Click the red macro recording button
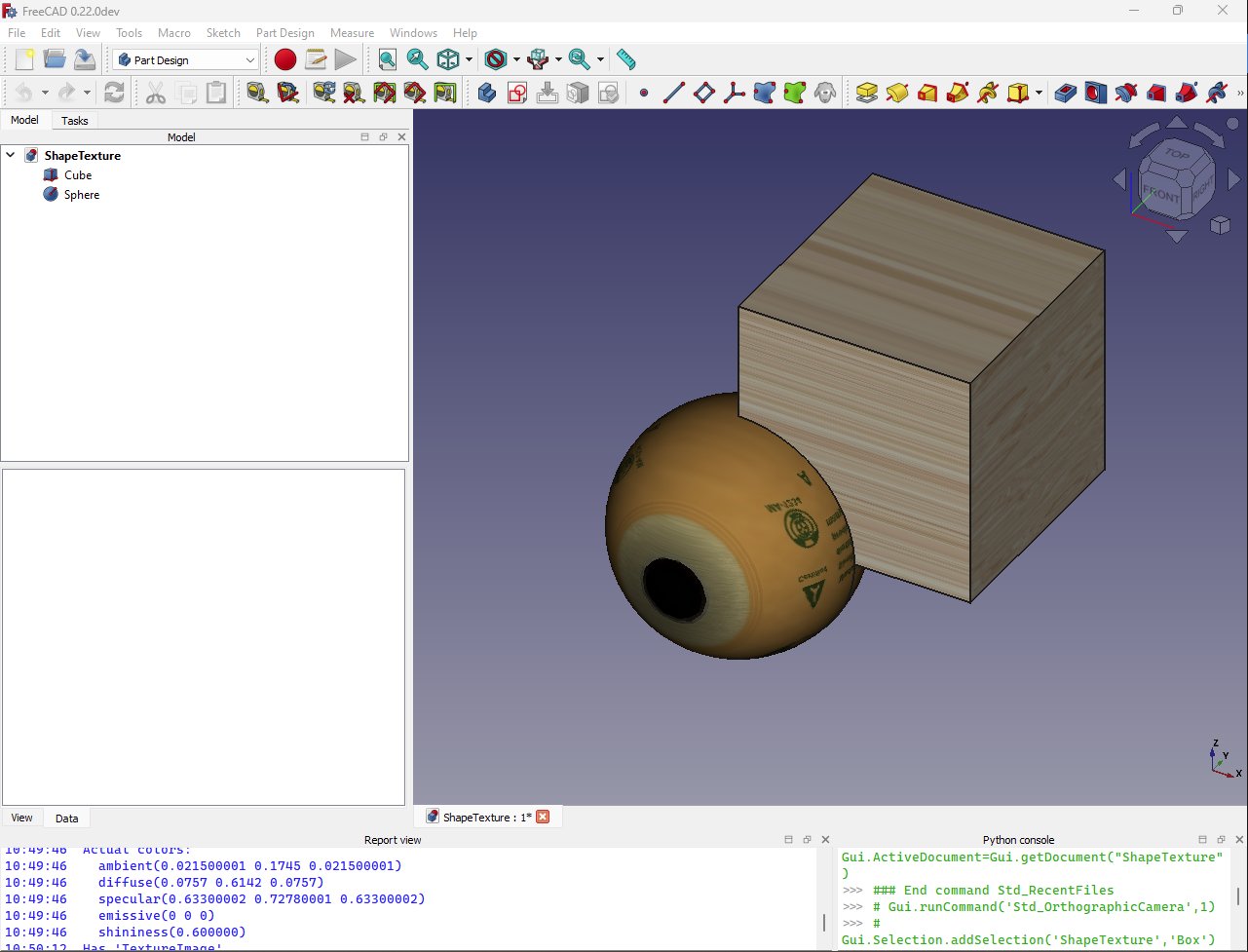The height and width of the screenshot is (952, 1248). [x=284, y=59]
